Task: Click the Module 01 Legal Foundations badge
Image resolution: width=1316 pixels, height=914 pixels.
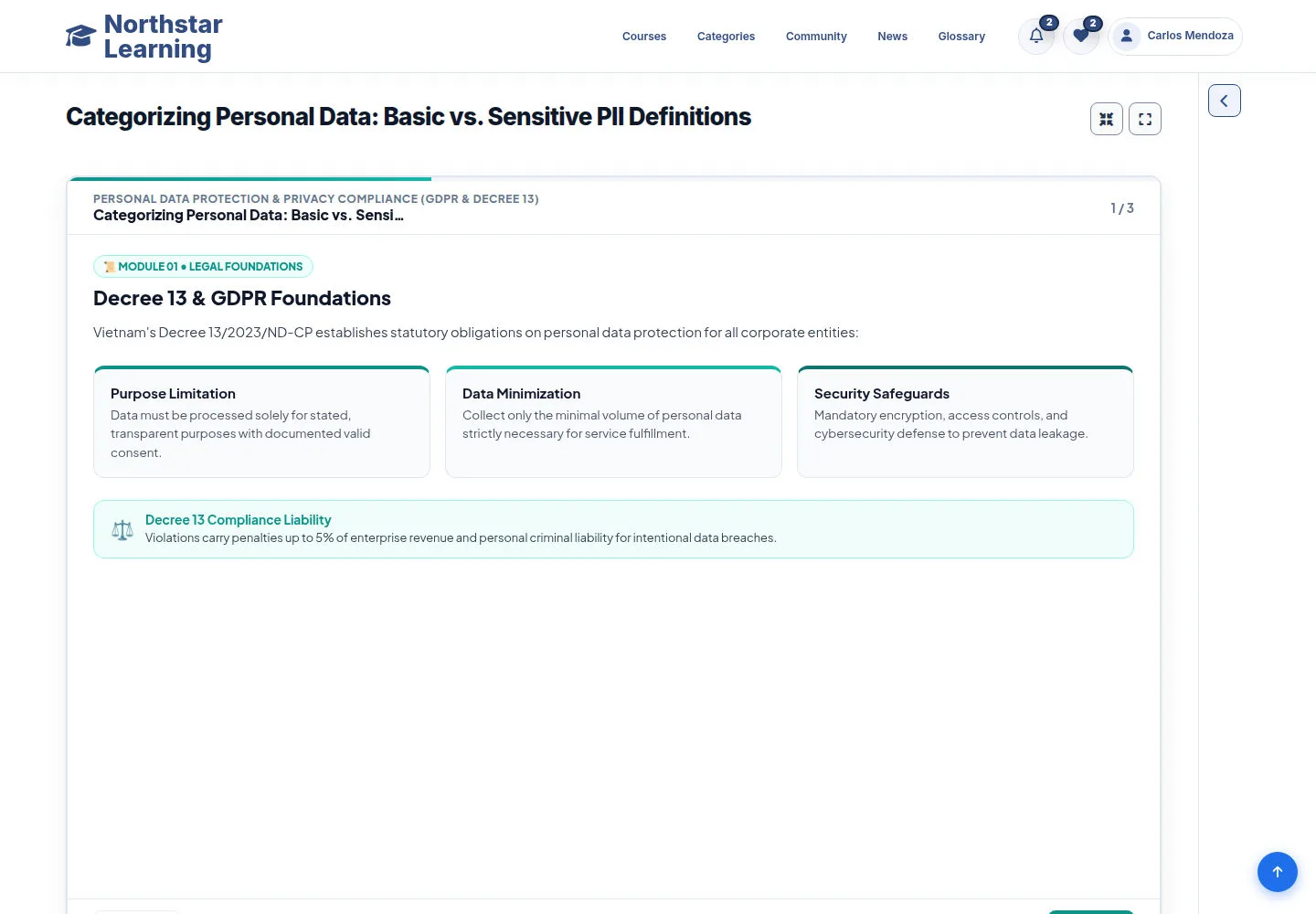Action: pyautogui.click(x=203, y=266)
